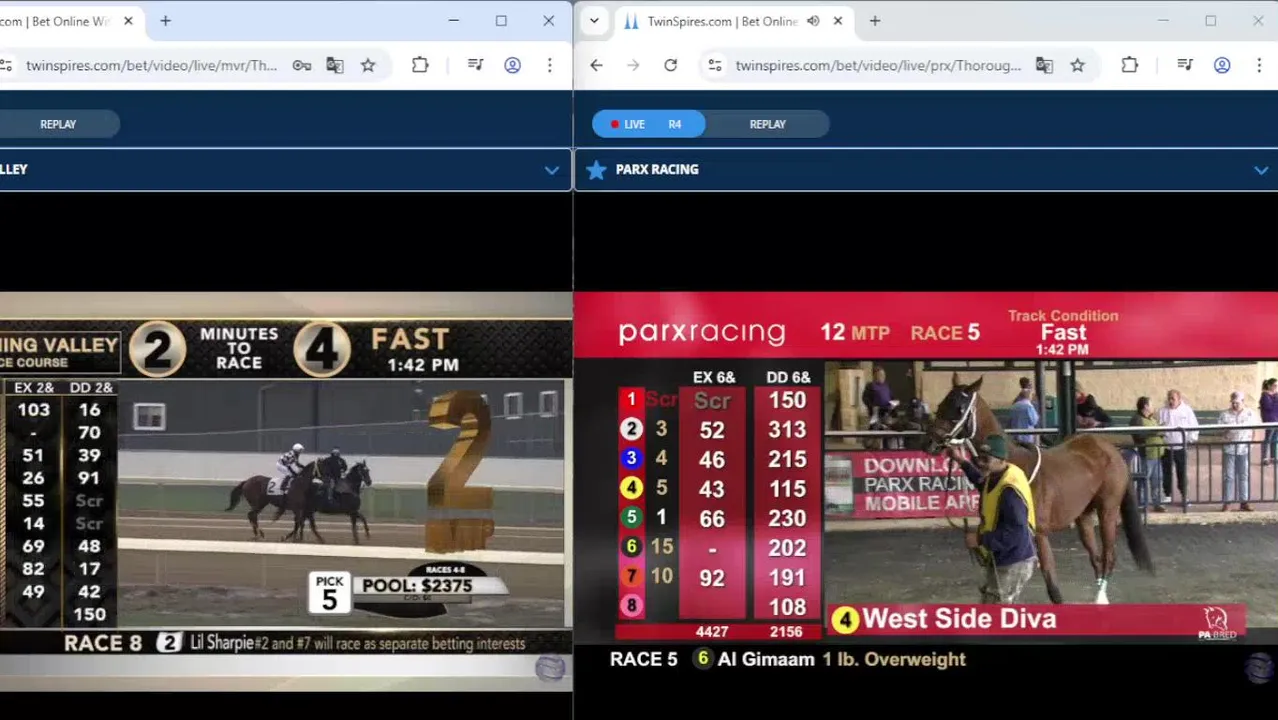Image resolution: width=1278 pixels, height=720 pixels.
Task: Expand the Parx Racing track dropdown
Action: point(1261,170)
